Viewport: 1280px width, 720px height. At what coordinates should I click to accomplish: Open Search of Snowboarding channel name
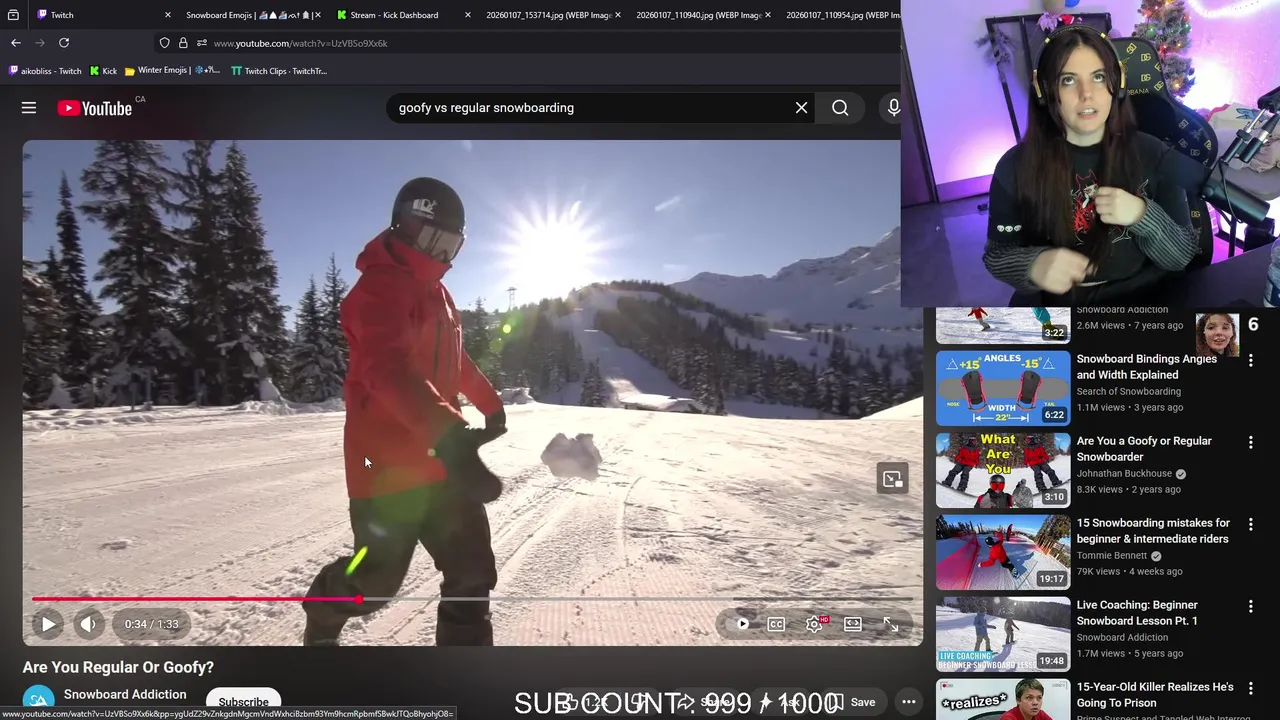(1129, 392)
